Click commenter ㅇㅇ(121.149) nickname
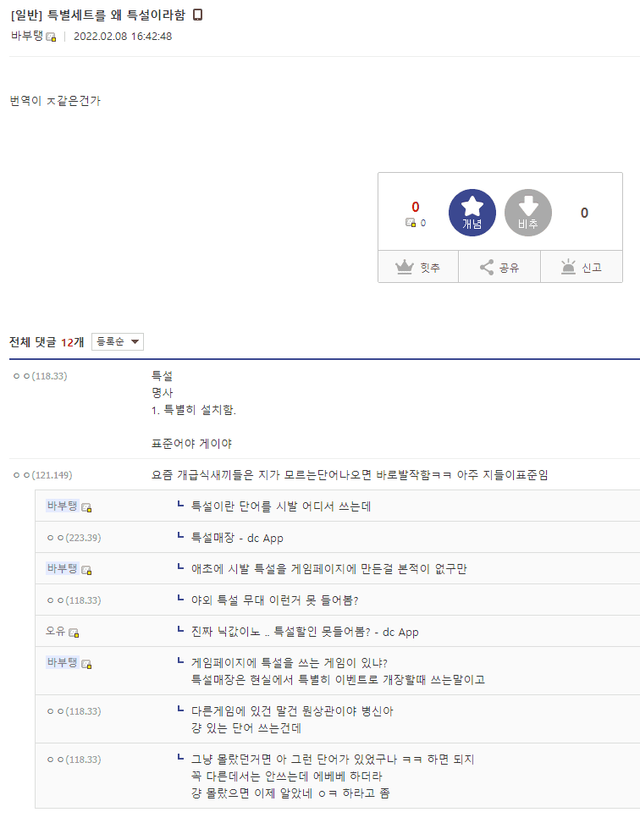Screen dimensions: 640x819 point(42,475)
